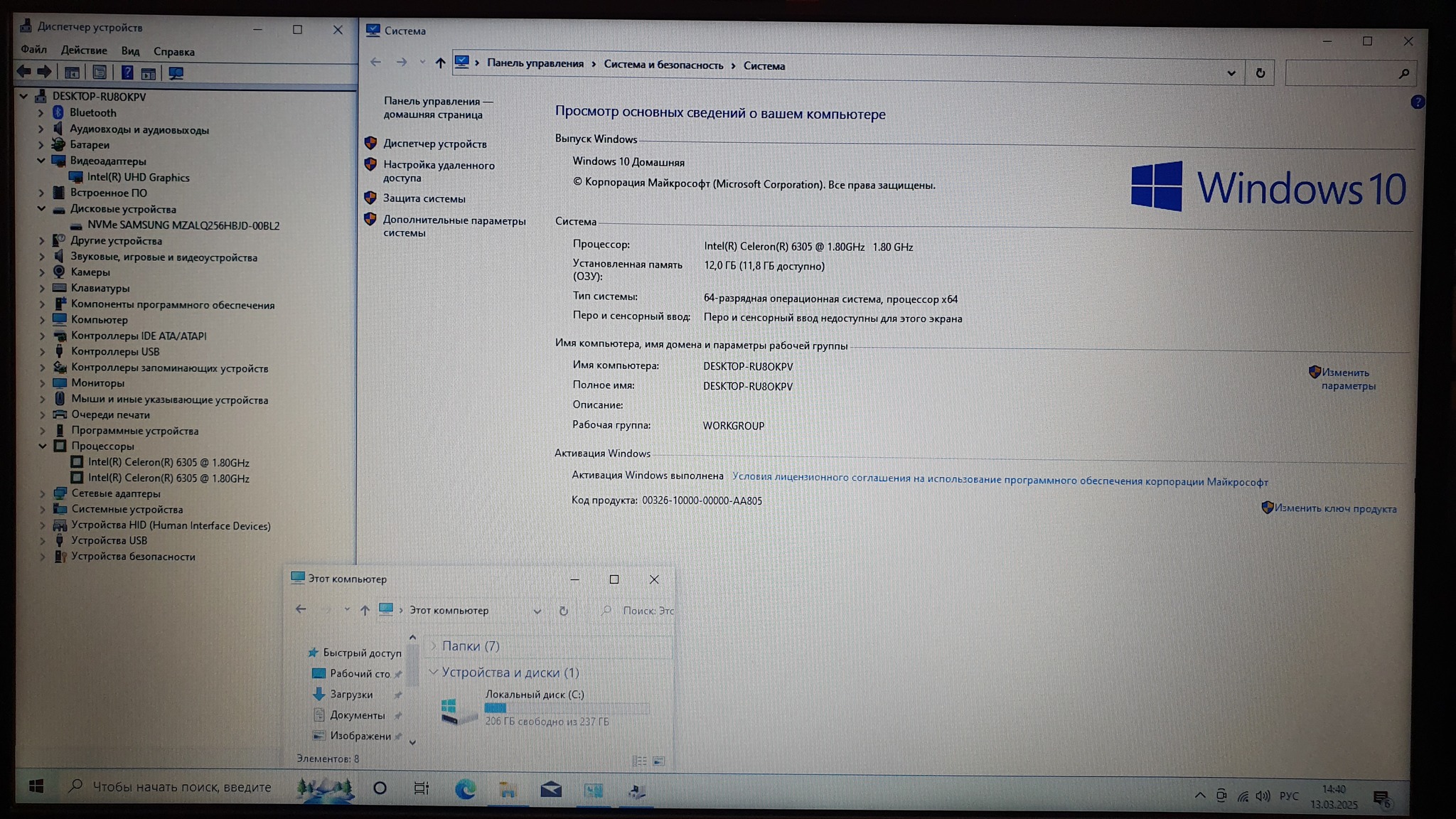Click the Local Disk C usage bar
Screen dimensions: 1456x819
pyautogui.click(x=566, y=708)
